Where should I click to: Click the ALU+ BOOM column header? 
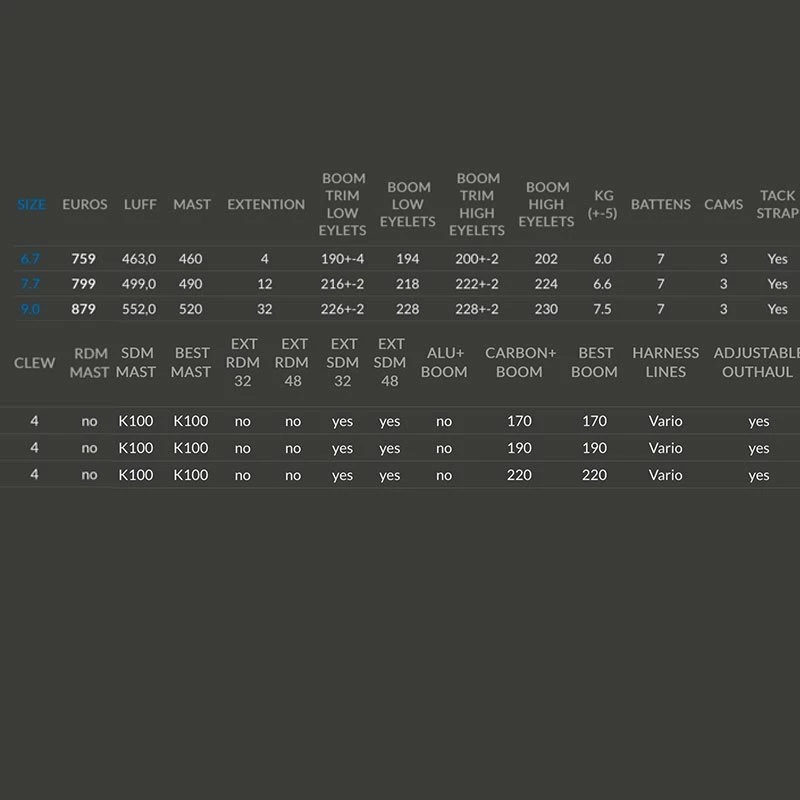click(x=444, y=363)
